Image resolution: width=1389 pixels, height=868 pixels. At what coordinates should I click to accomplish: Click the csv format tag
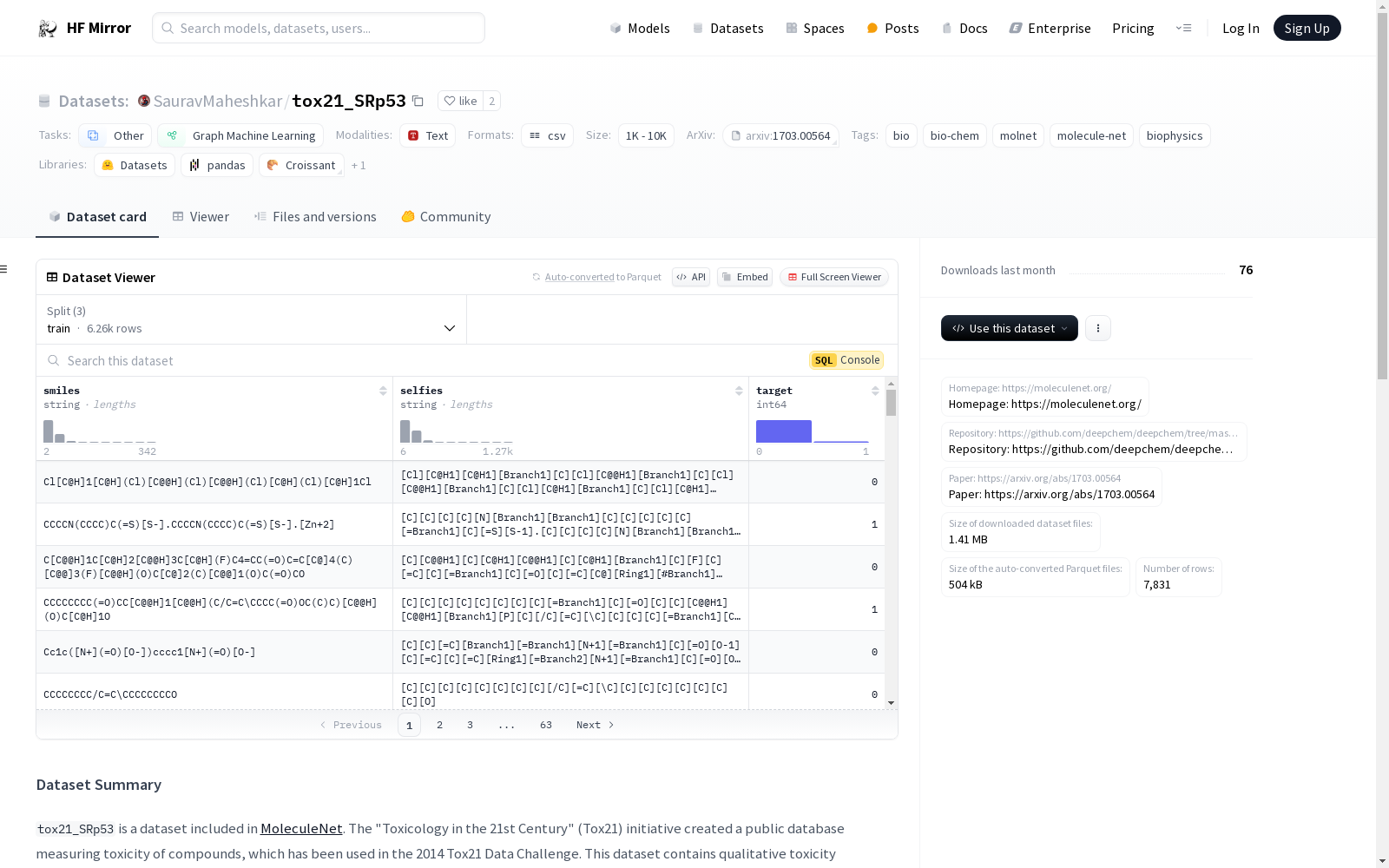click(547, 135)
